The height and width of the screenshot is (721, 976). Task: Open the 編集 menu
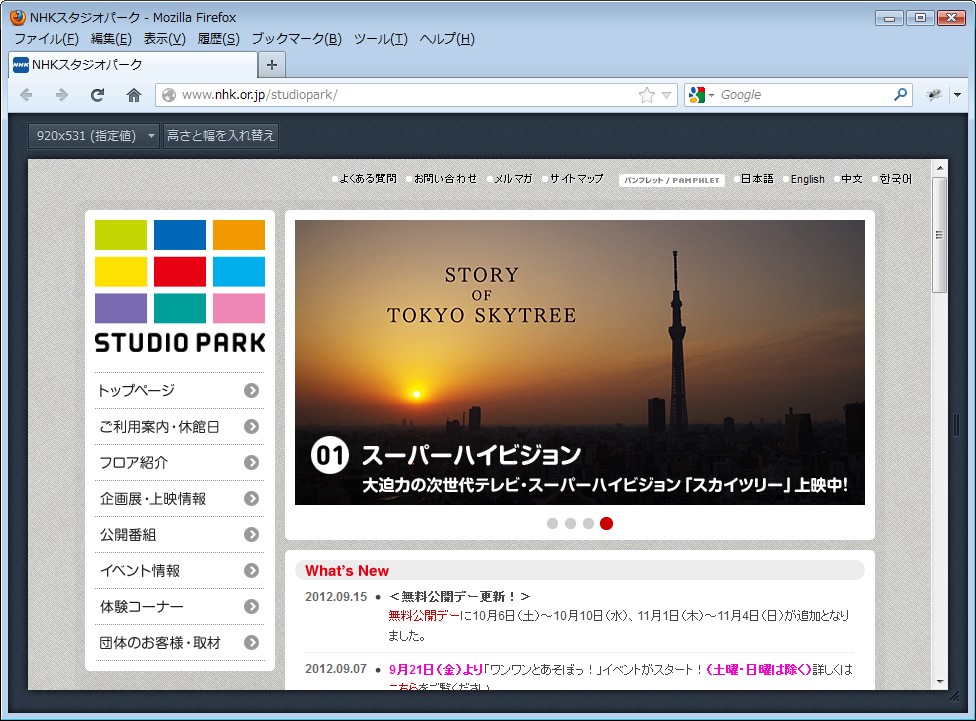(x=111, y=39)
